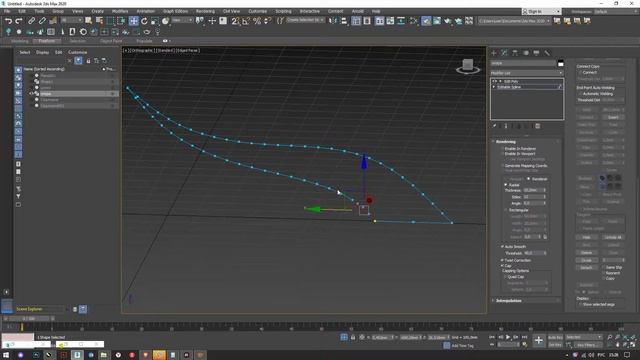Activate the Select and Link tool
640x360 pixels.
pyautogui.click(x=31, y=20)
